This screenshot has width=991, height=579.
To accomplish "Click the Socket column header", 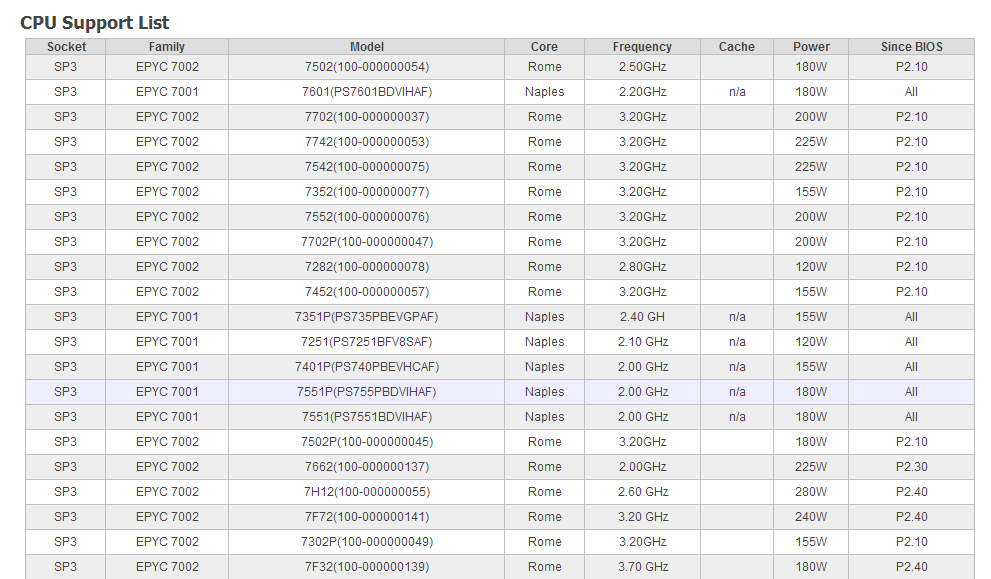I will pyautogui.click(x=66, y=47).
